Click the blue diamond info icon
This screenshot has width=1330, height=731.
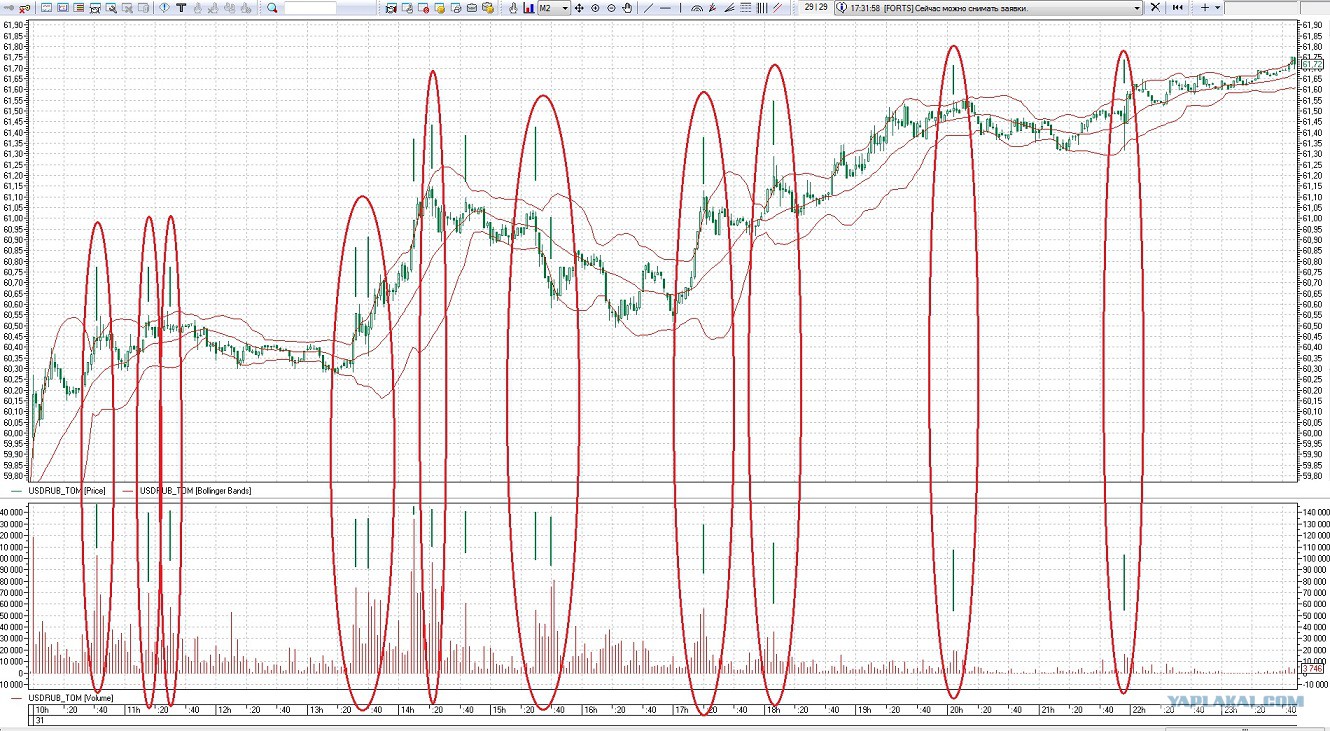tap(164, 8)
